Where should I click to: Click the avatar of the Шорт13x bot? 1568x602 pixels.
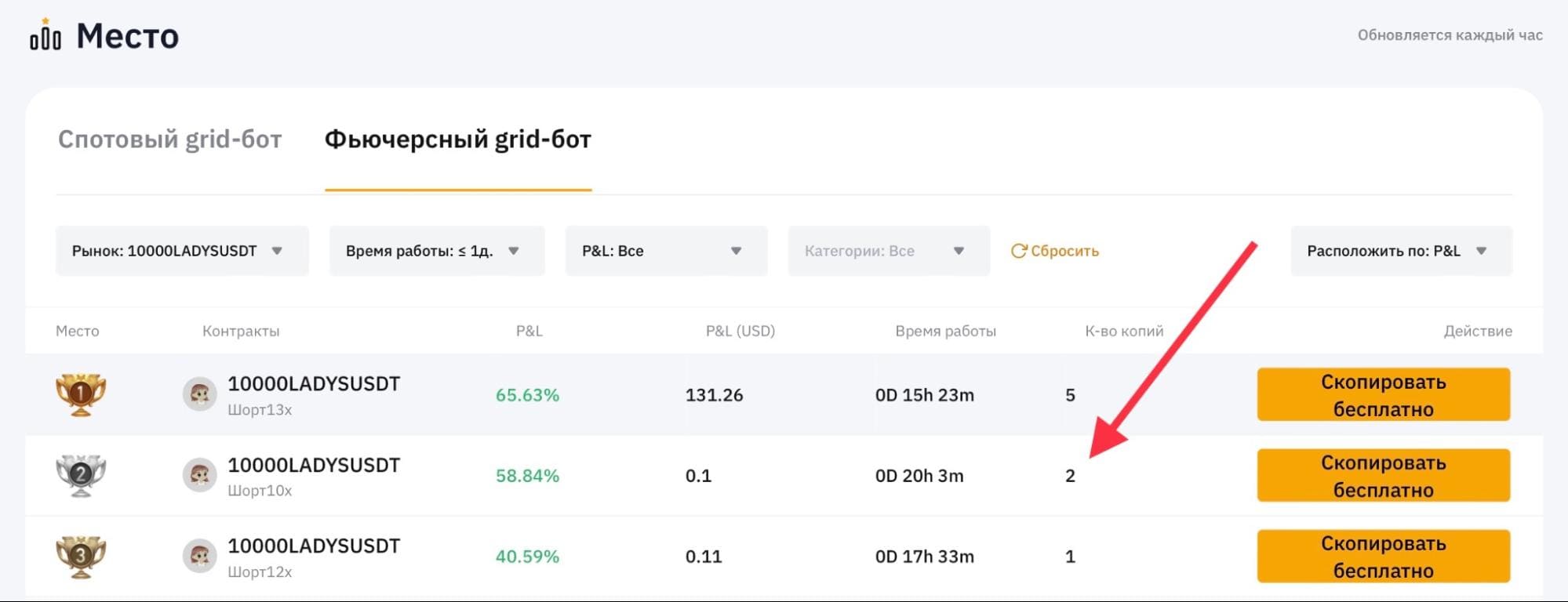(199, 393)
